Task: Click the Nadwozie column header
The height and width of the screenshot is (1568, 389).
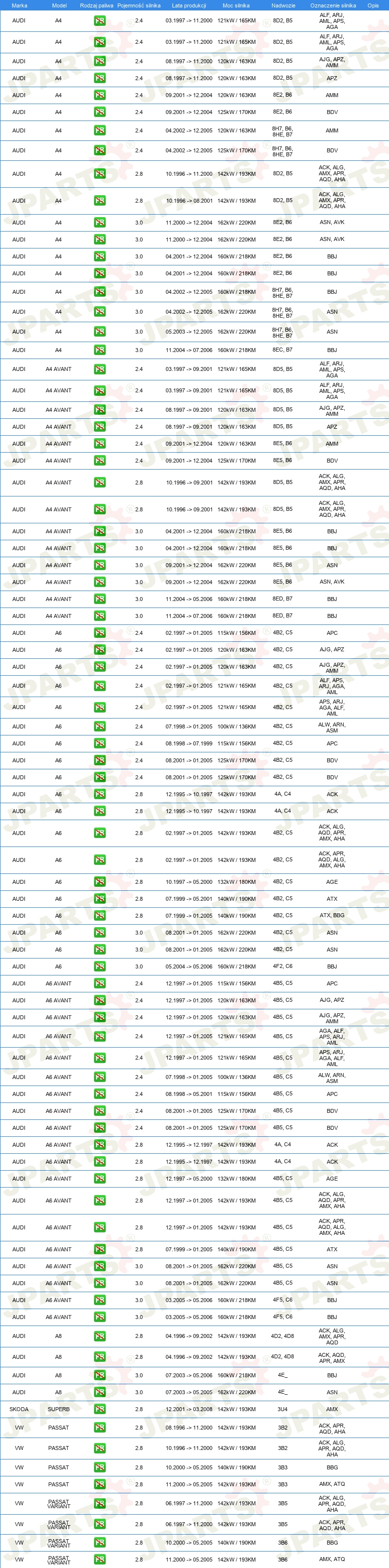Action: point(283,5)
